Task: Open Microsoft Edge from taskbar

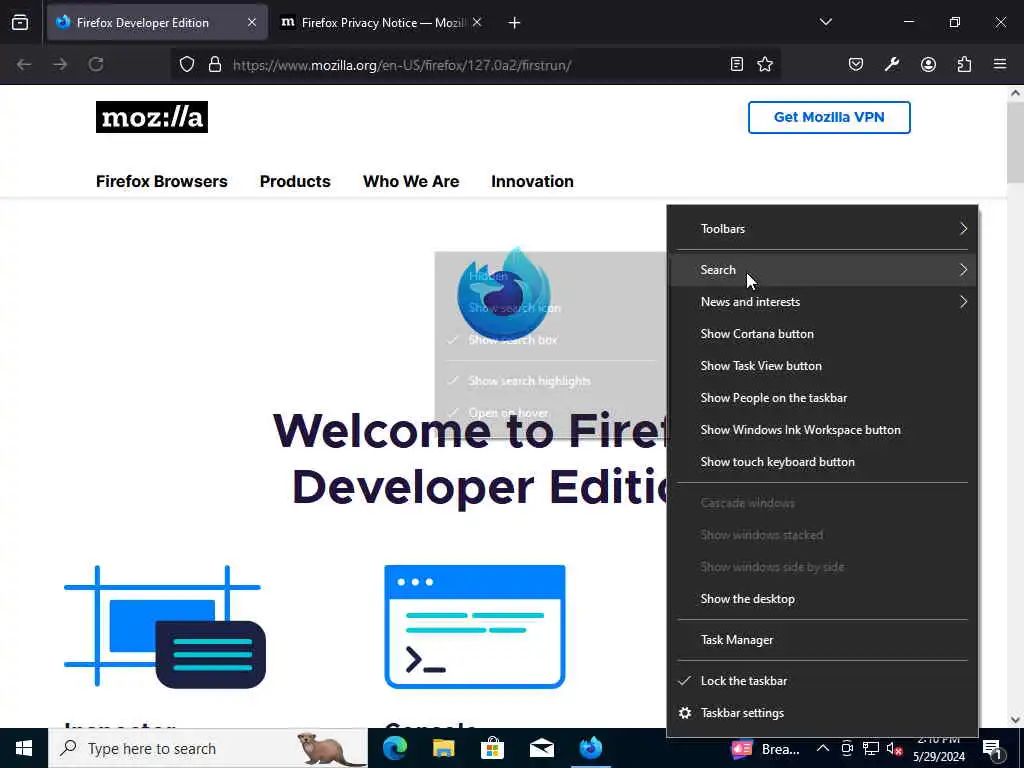Action: pyautogui.click(x=394, y=748)
